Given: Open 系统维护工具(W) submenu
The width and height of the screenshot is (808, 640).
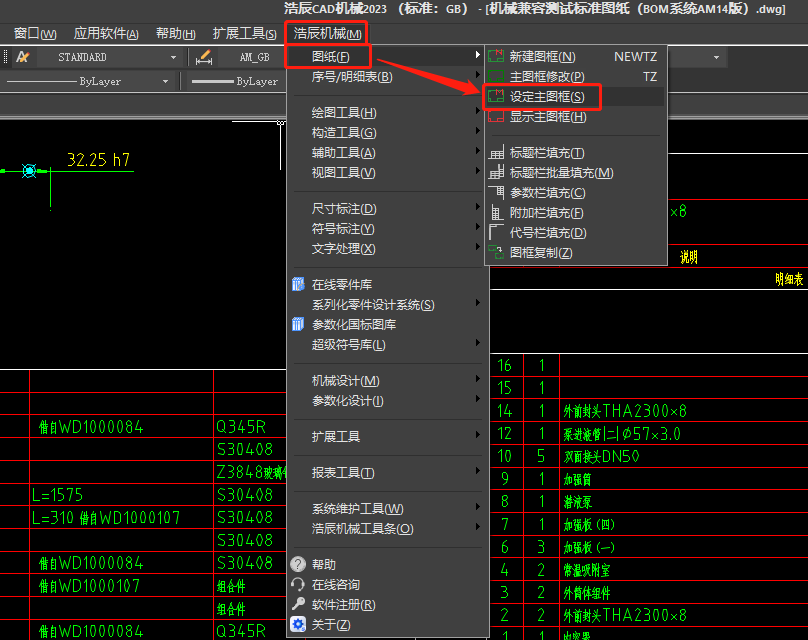Looking at the screenshot, I should (x=385, y=509).
